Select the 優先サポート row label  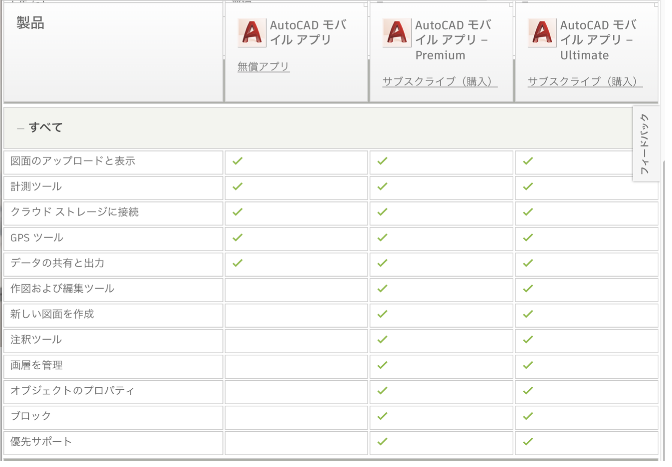point(41,442)
